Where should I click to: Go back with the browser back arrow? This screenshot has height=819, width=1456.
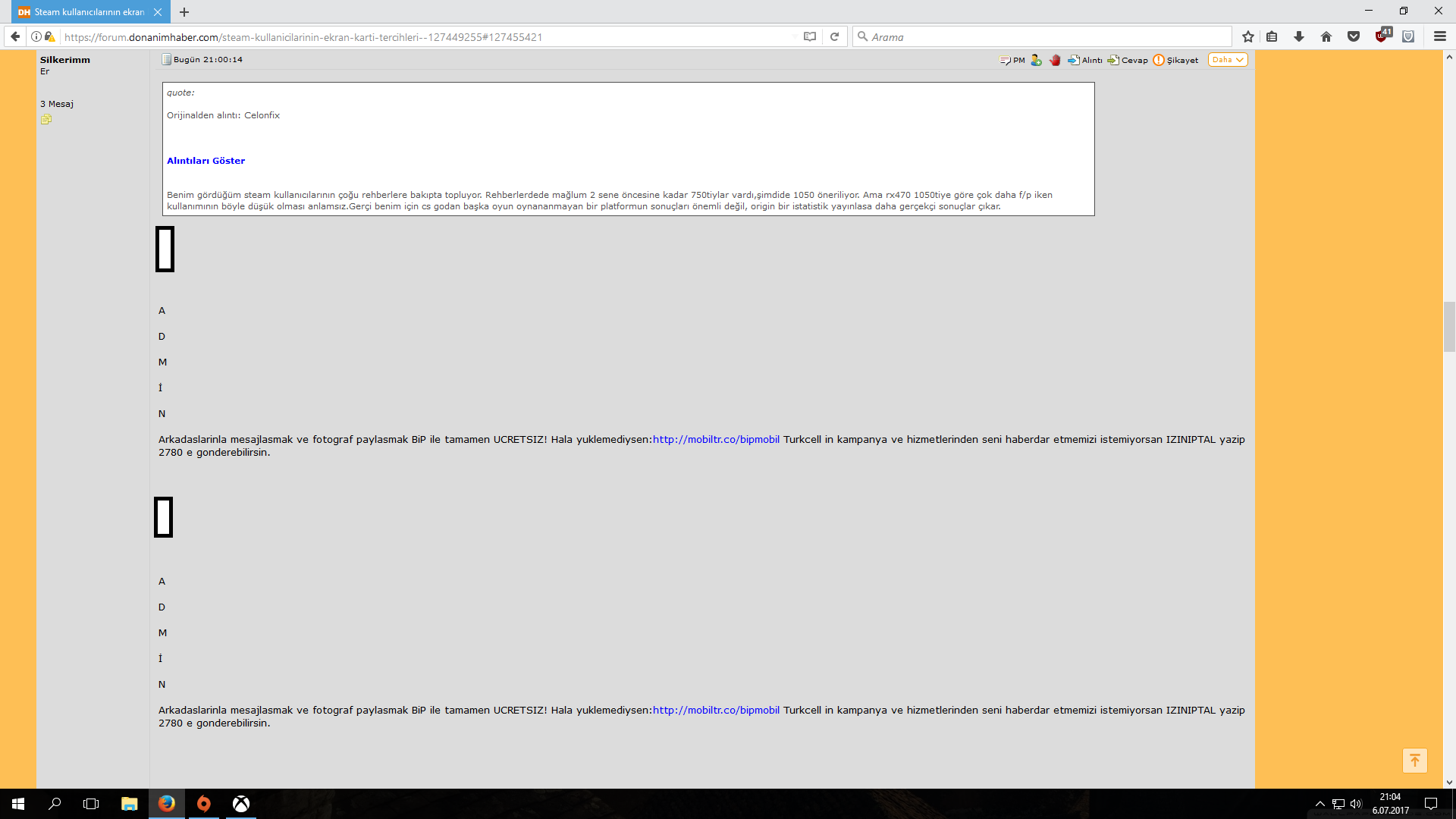[15, 36]
